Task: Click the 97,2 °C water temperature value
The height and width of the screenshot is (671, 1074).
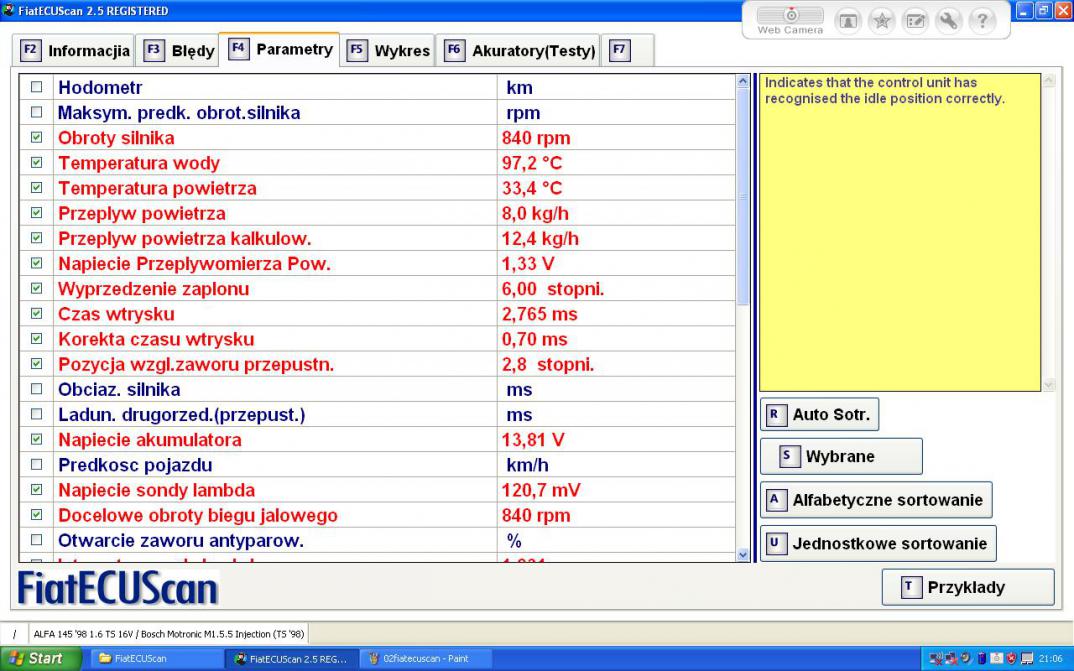Action: pyautogui.click(x=532, y=163)
